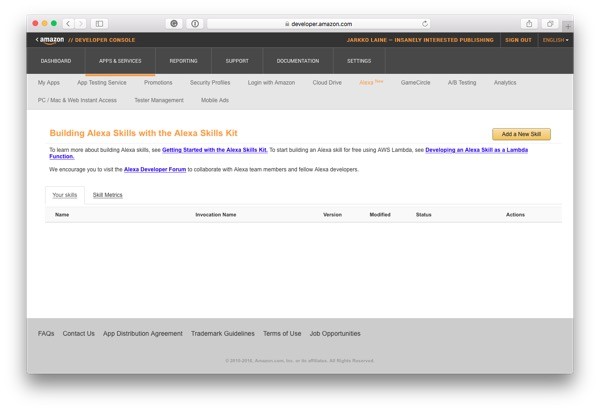Open Trademark Guidelines footer link

[223, 333]
